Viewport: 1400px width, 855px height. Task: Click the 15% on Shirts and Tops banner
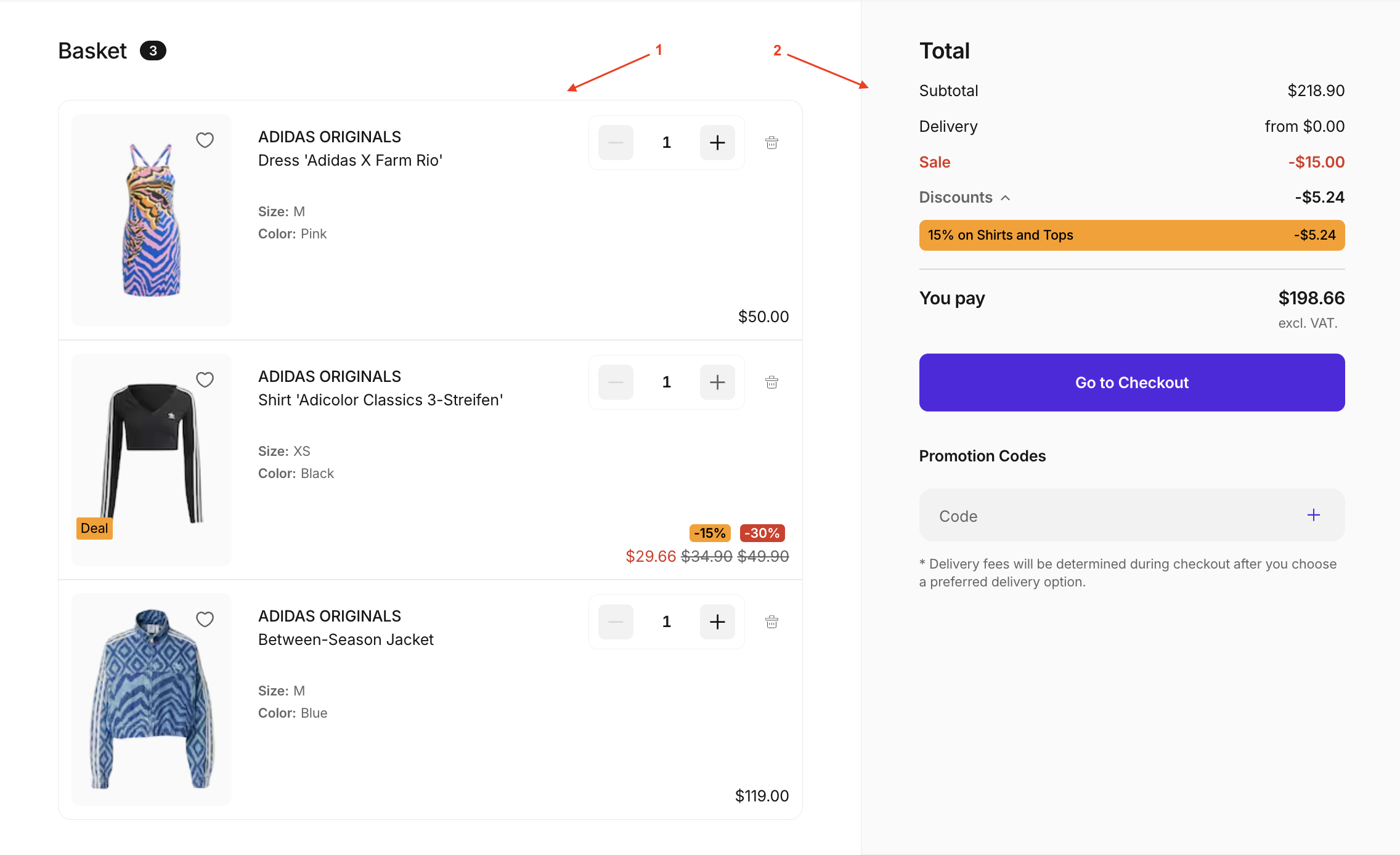1131,235
